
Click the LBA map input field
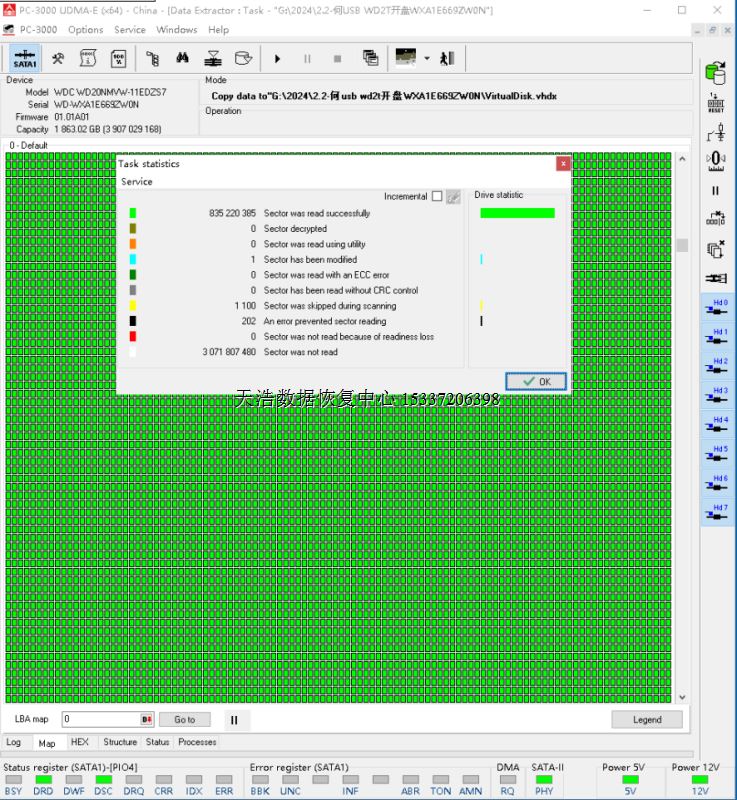point(100,719)
